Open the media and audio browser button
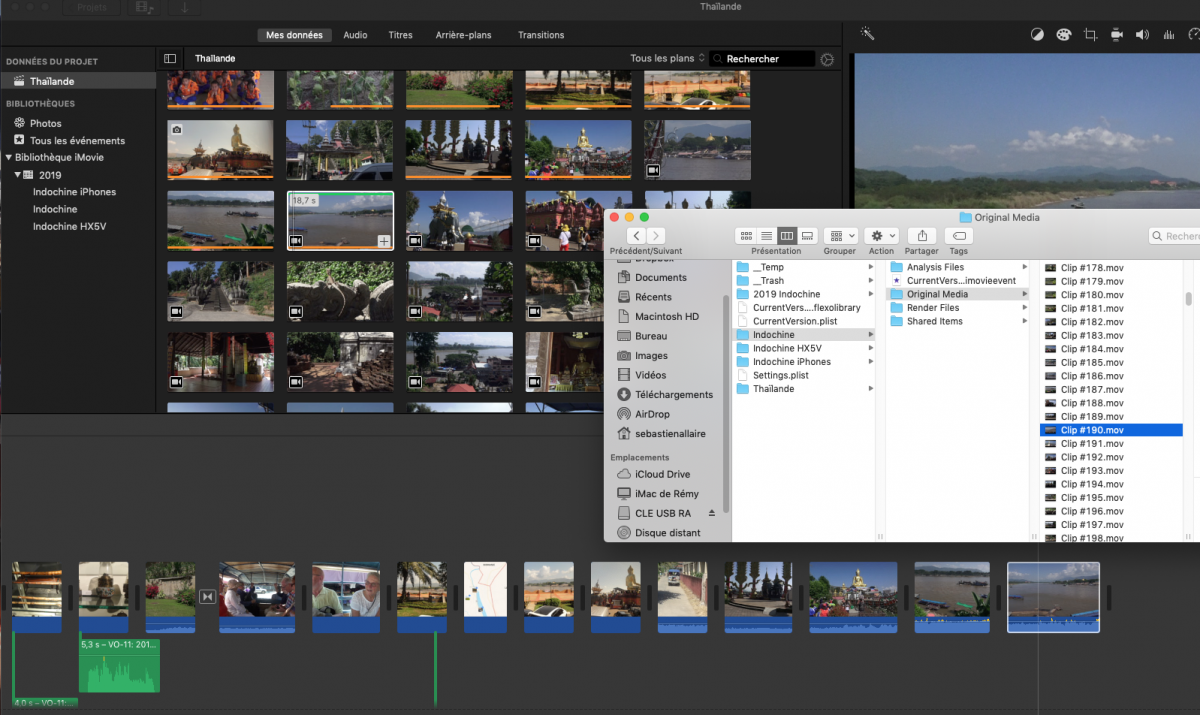The height and width of the screenshot is (715, 1200). (x=143, y=7)
